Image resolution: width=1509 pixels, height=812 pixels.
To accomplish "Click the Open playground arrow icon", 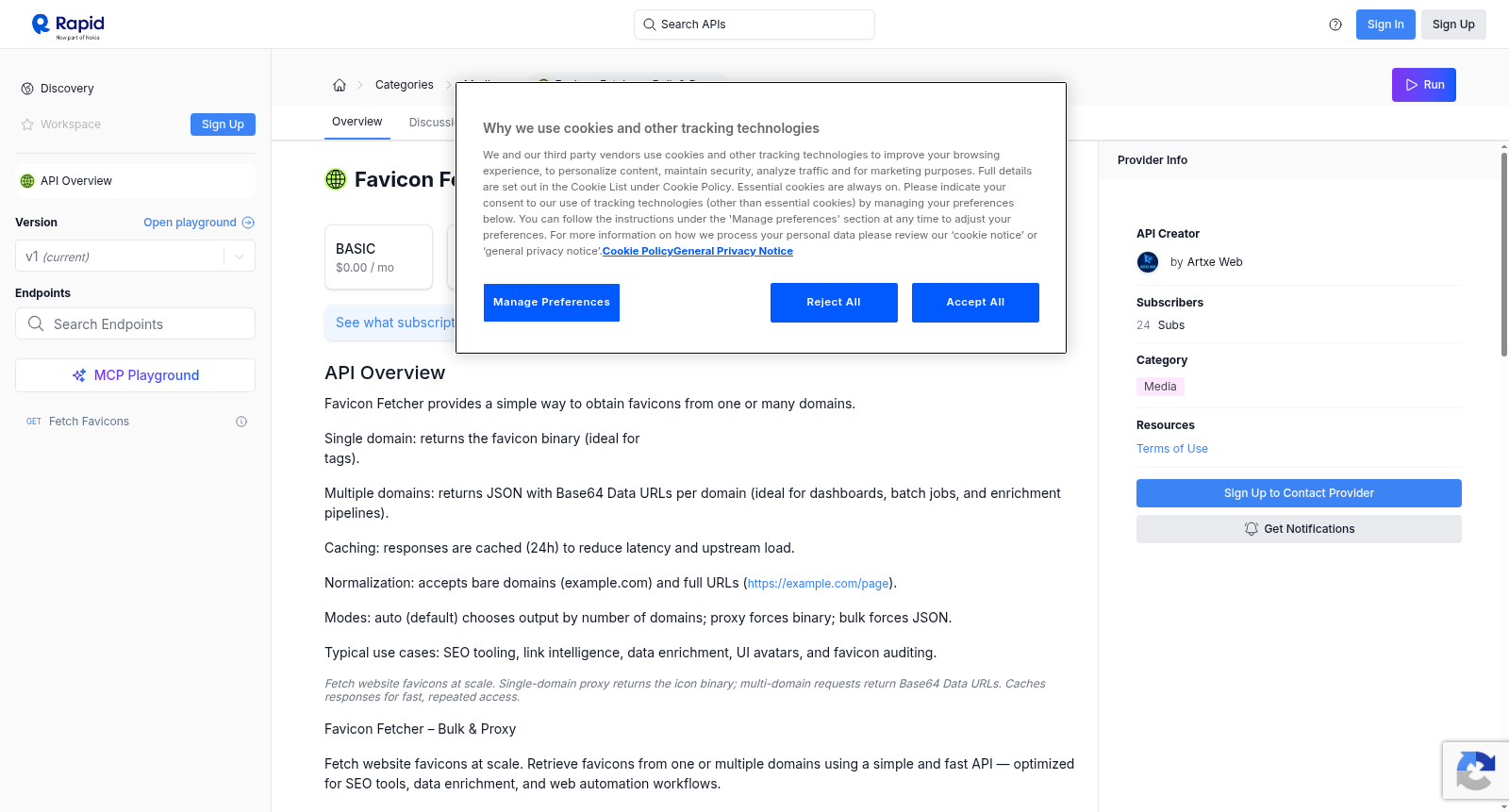I will tap(248, 223).
